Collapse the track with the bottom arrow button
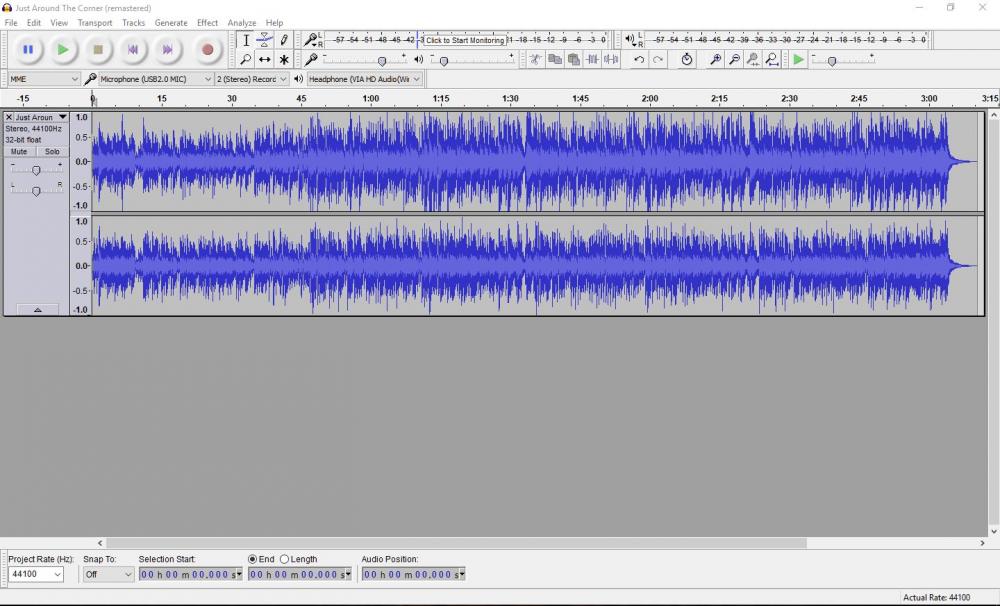 tap(37, 310)
